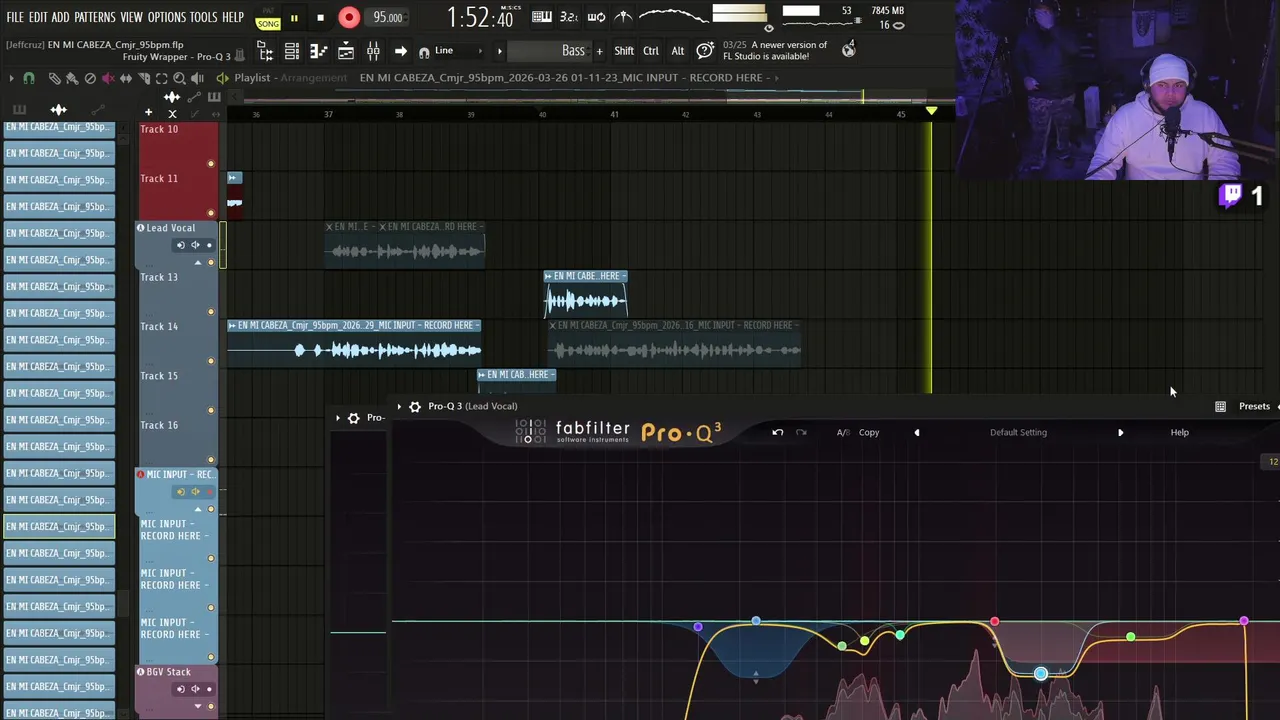
Task: Open Pro-Q 3 plugin options arrow
Action: (x=399, y=406)
